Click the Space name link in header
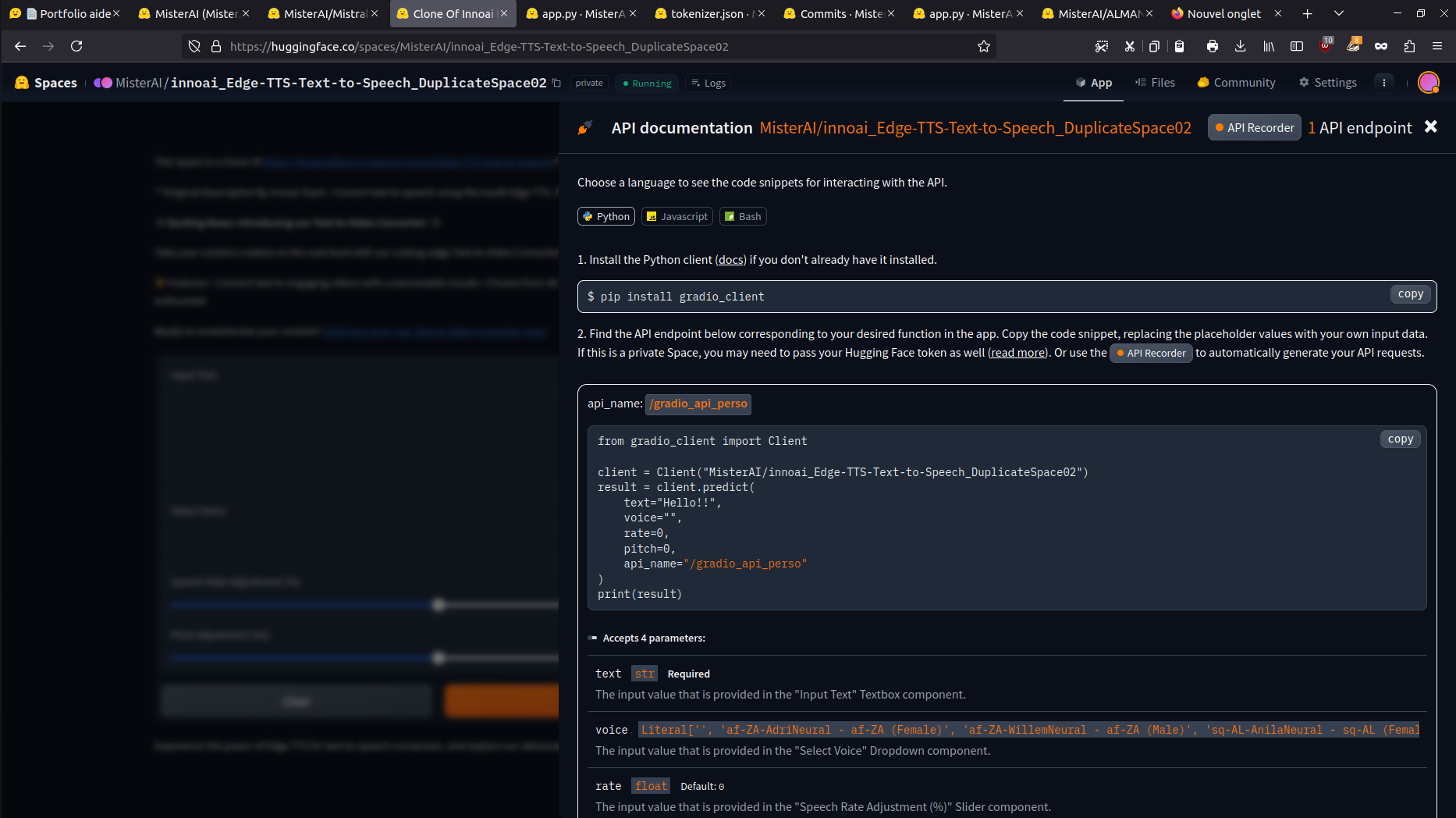The width and height of the screenshot is (1456, 818). click(359, 83)
